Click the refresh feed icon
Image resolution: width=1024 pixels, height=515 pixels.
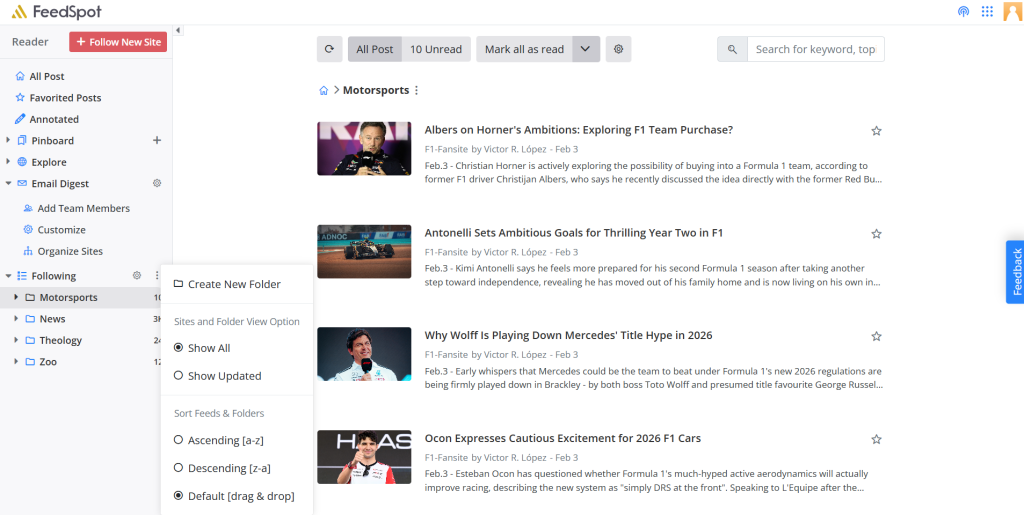pyautogui.click(x=329, y=49)
